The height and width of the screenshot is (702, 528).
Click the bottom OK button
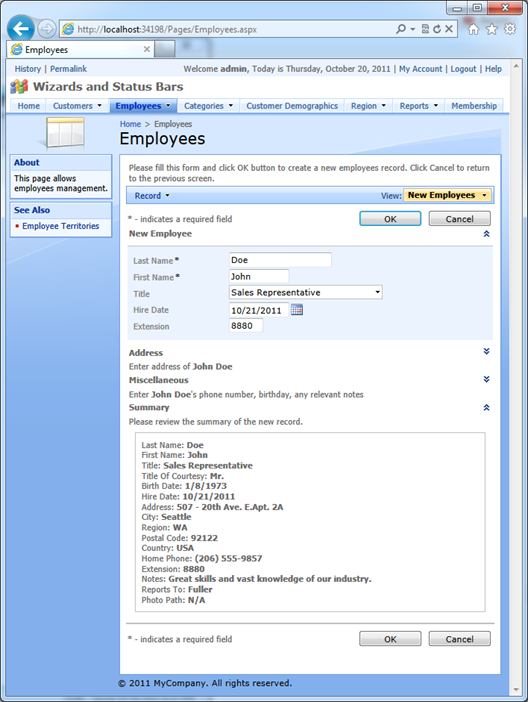pyautogui.click(x=390, y=639)
